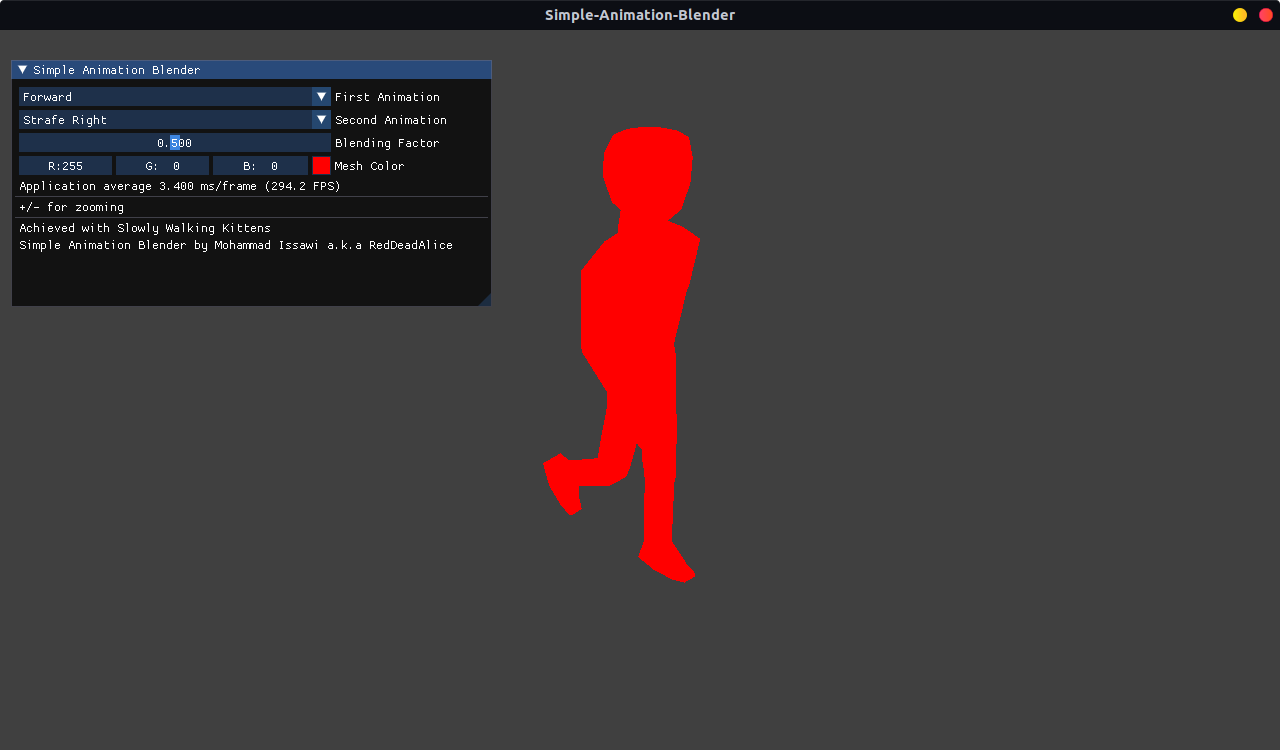This screenshot has height=750, width=1280.
Task: Click the Simple-Animation-Blender window title
Action: click(640, 15)
